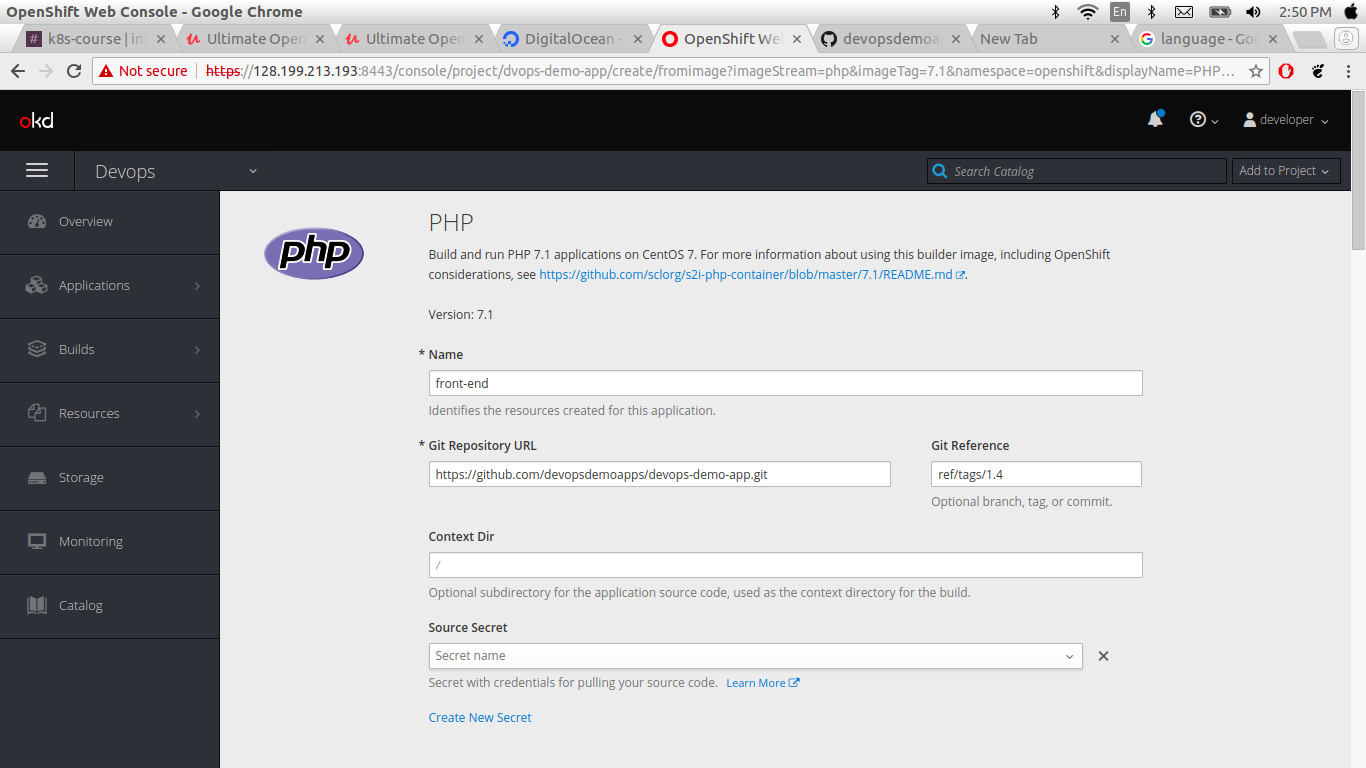Screen dimensions: 1366x768
Task: Switch to the language Google tab
Action: pos(1207,39)
